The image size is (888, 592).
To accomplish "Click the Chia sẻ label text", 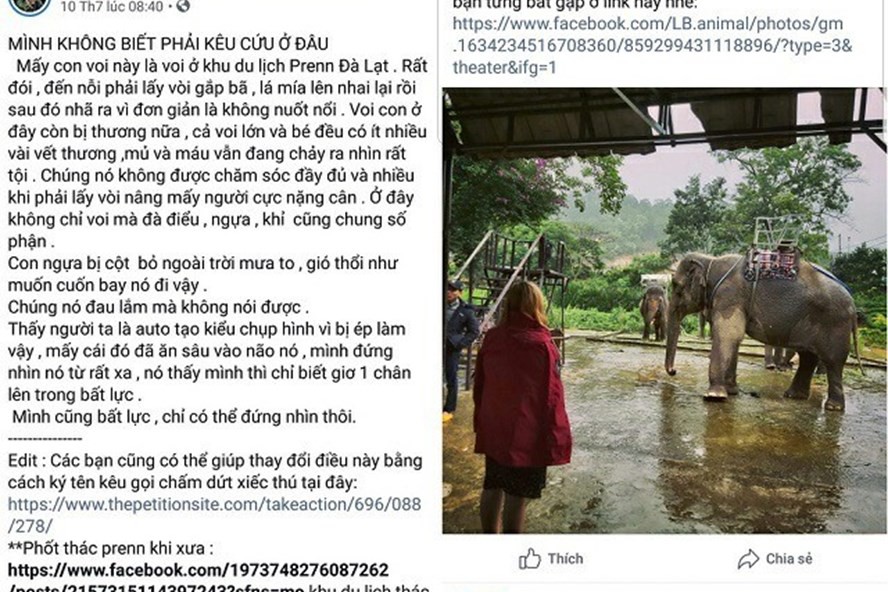I will point(789,559).
